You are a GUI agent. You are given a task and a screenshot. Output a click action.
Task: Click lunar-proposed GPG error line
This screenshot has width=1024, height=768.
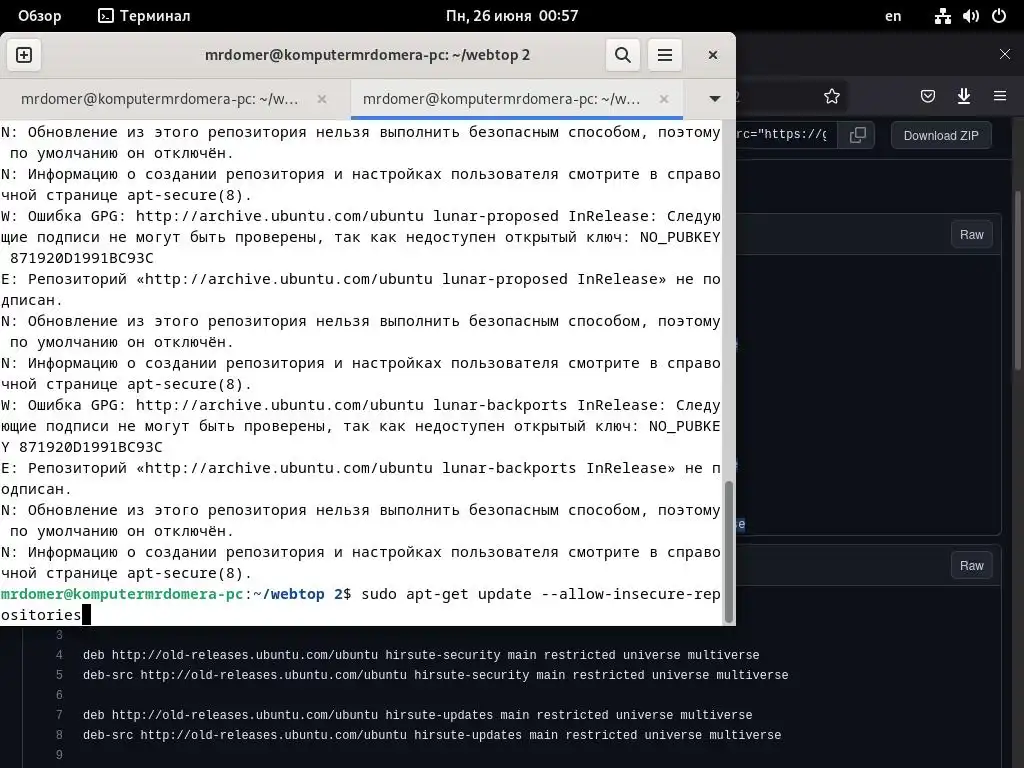pyautogui.click(x=360, y=236)
